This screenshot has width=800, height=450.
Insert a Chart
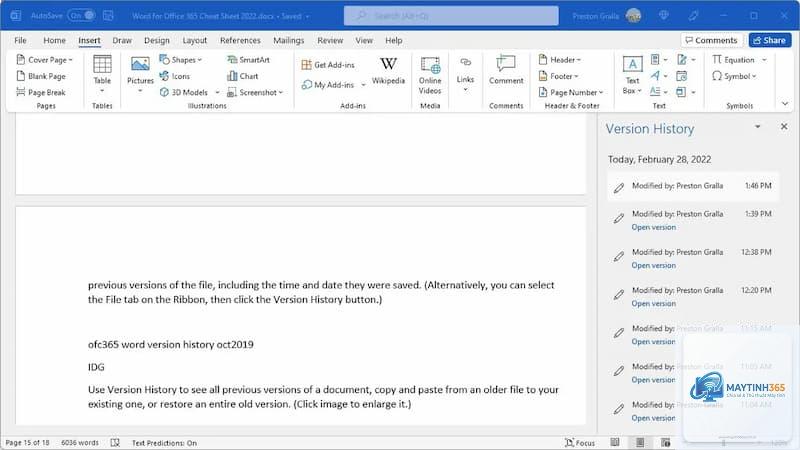coord(243,76)
